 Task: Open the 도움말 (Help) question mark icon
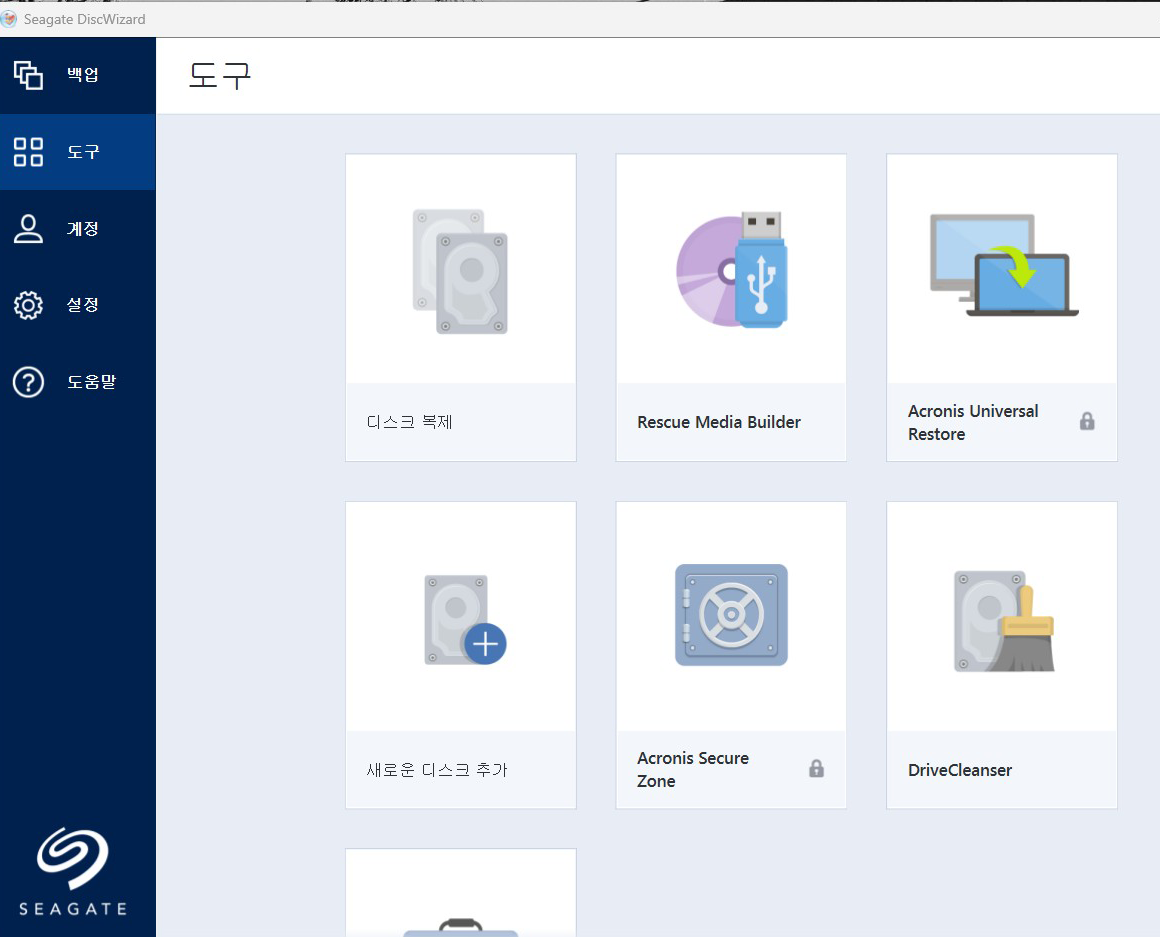coord(28,382)
